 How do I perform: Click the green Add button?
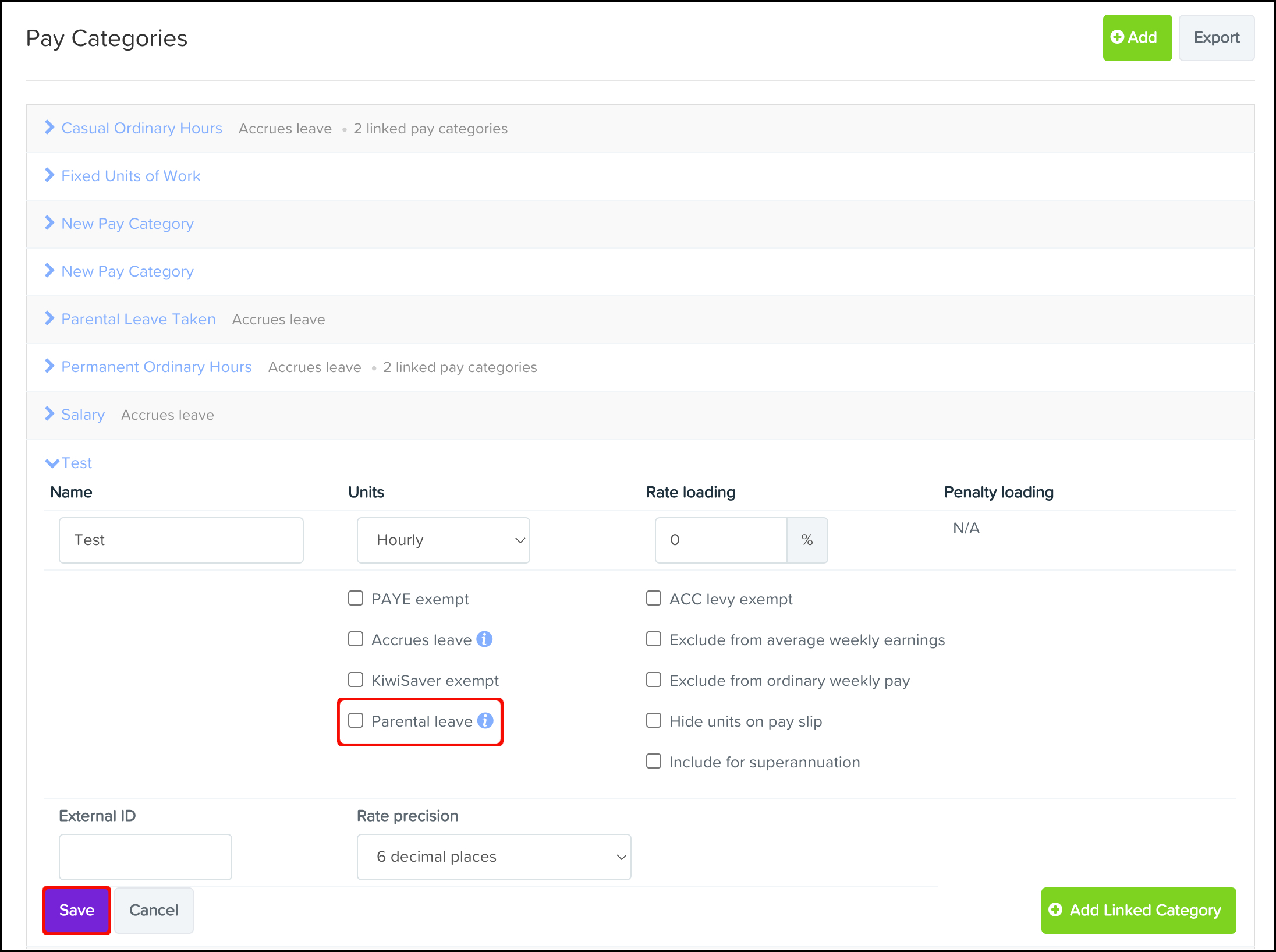pos(1137,38)
